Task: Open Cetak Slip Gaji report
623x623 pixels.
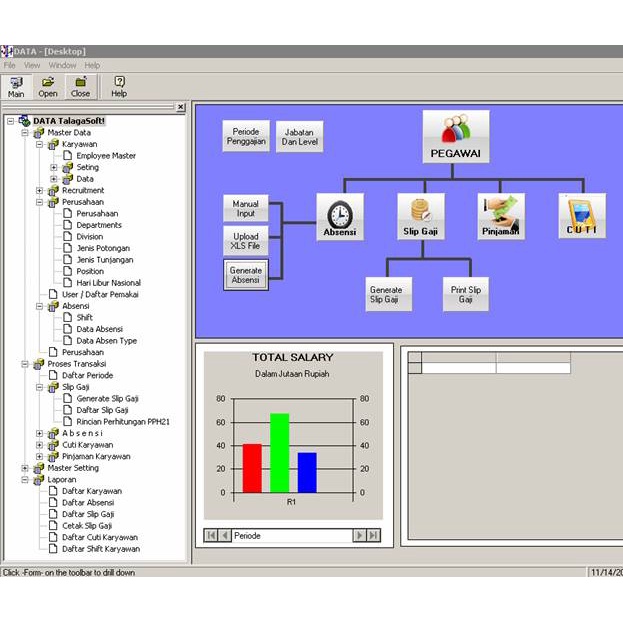Action: (x=87, y=526)
